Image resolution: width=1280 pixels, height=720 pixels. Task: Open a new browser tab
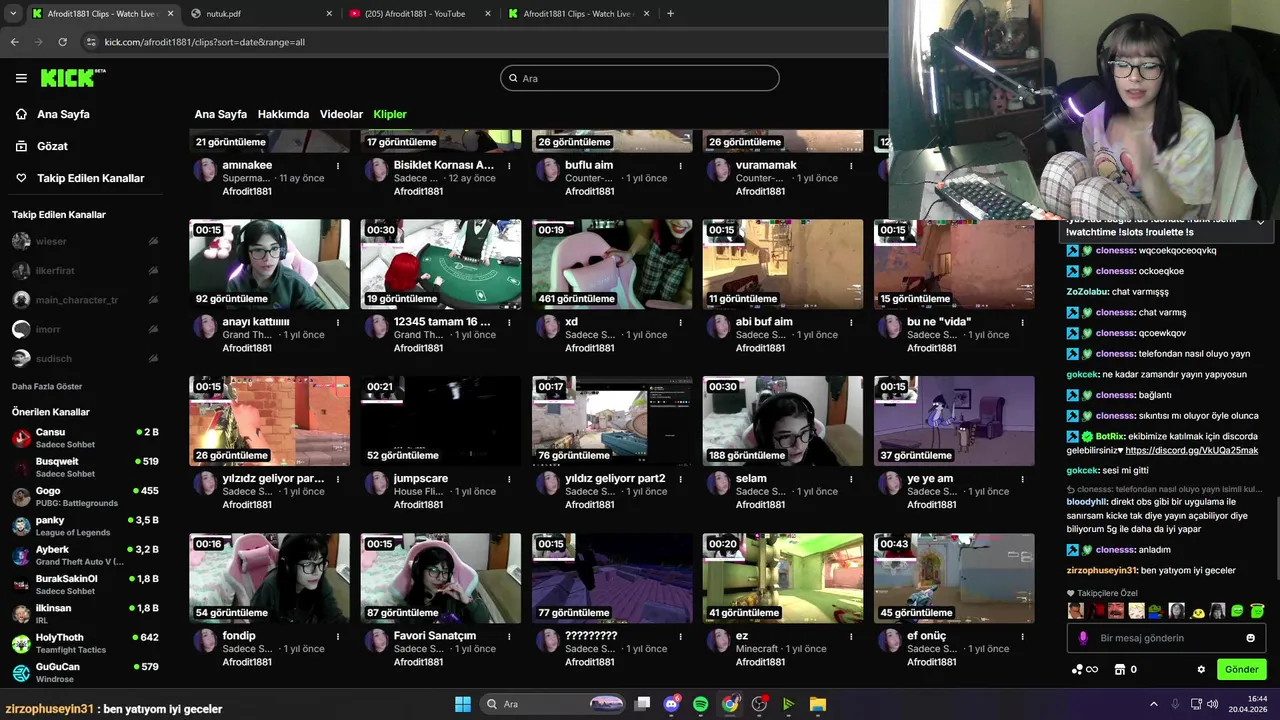coord(670,14)
